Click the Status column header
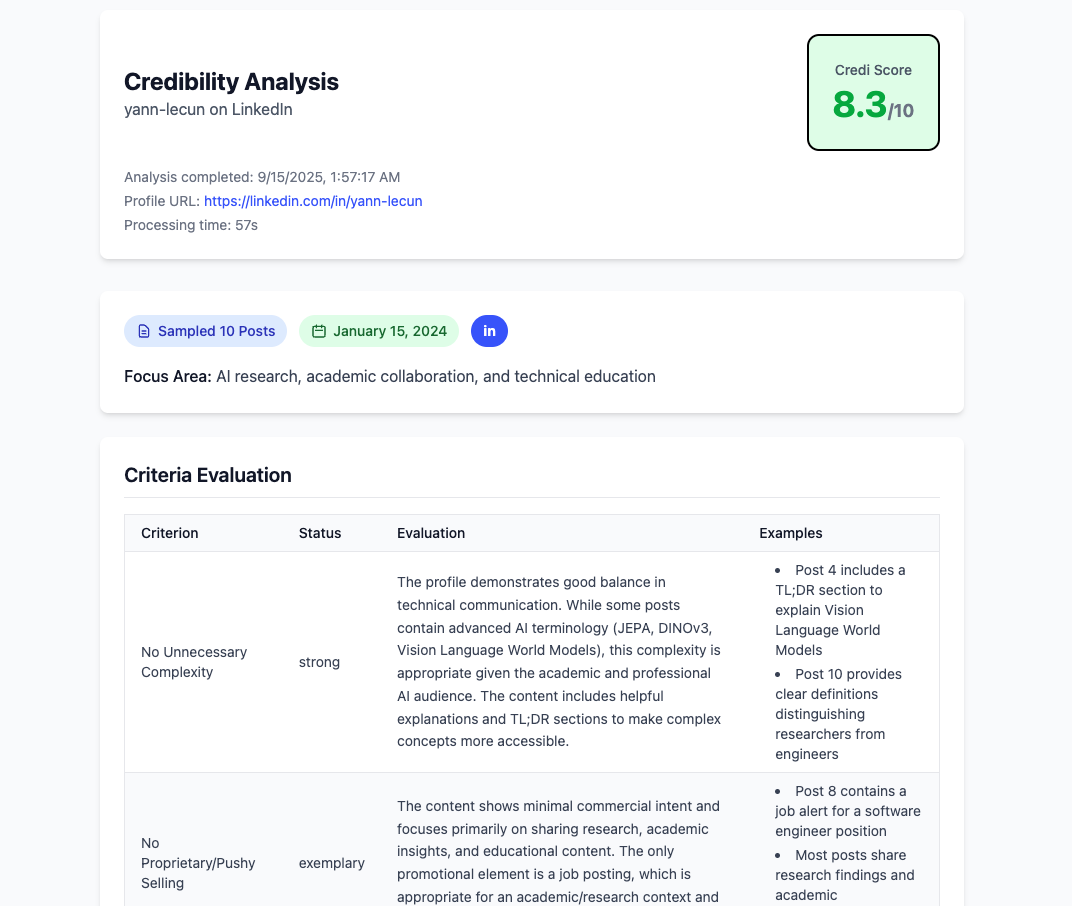 click(320, 533)
